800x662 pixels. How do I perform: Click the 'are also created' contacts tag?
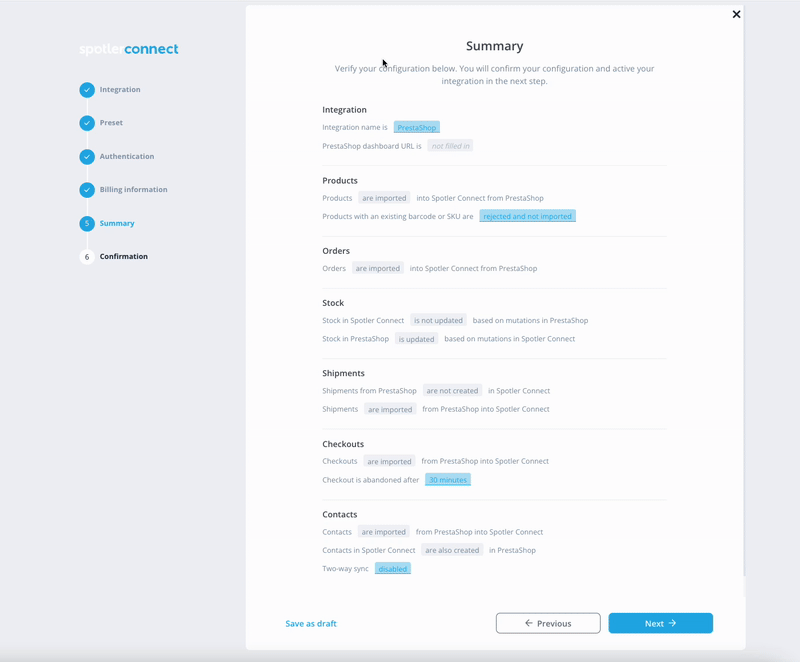452,550
